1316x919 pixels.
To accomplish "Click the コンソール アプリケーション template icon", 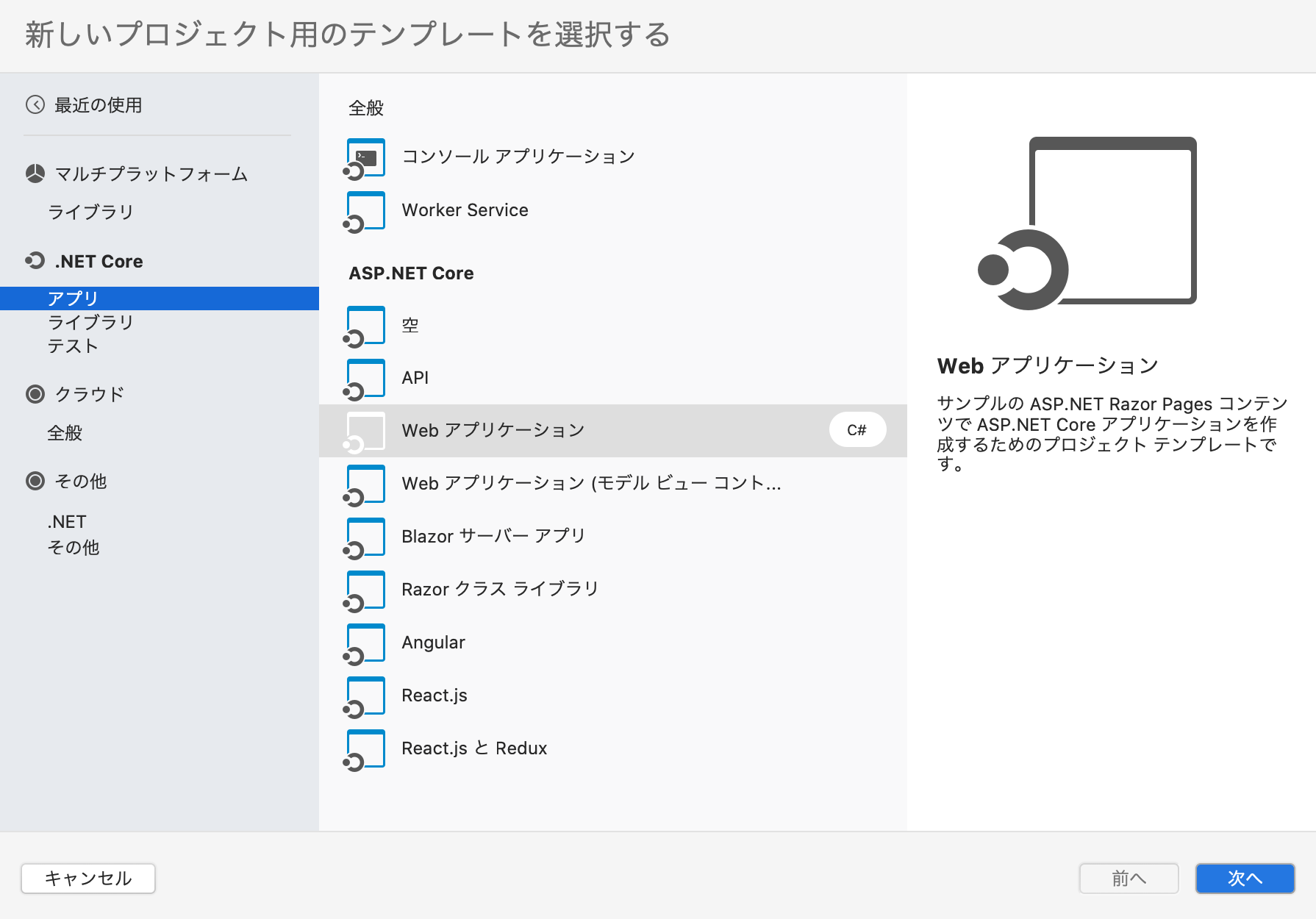I will coord(365,158).
